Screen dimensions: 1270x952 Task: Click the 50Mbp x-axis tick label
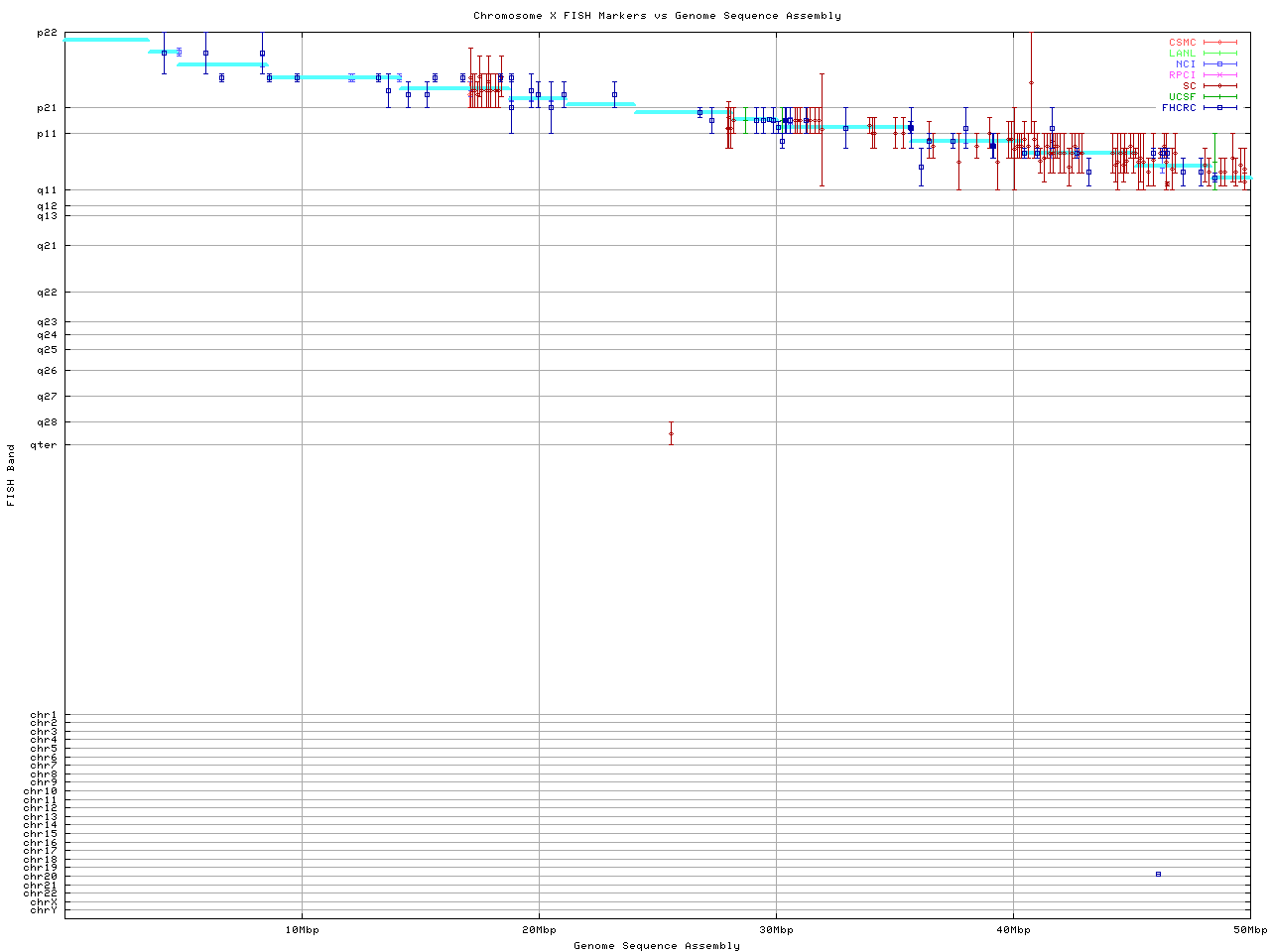[1250, 930]
